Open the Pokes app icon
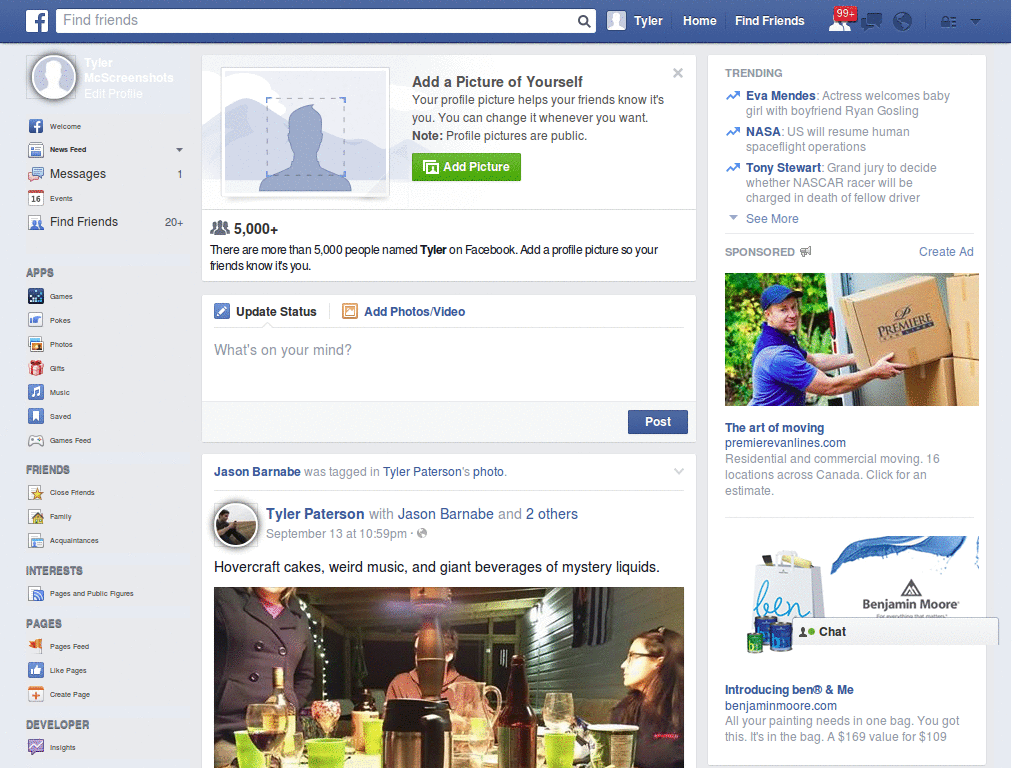The image size is (1024, 768). [x=36, y=320]
